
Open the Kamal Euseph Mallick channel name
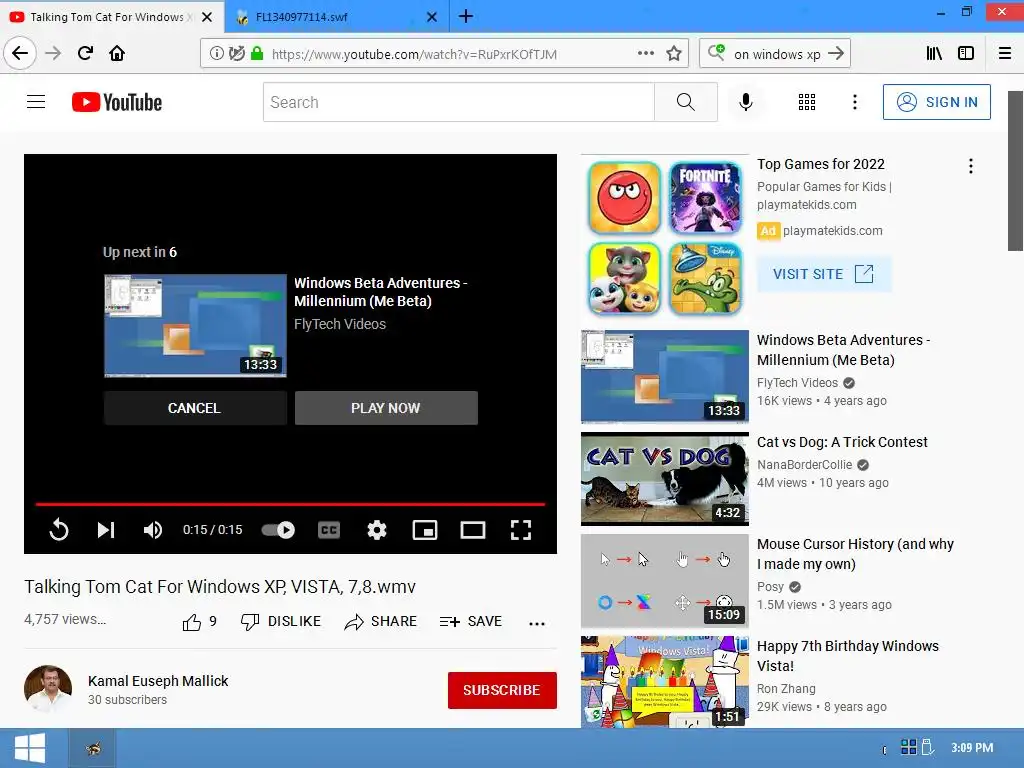tap(158, 681)
